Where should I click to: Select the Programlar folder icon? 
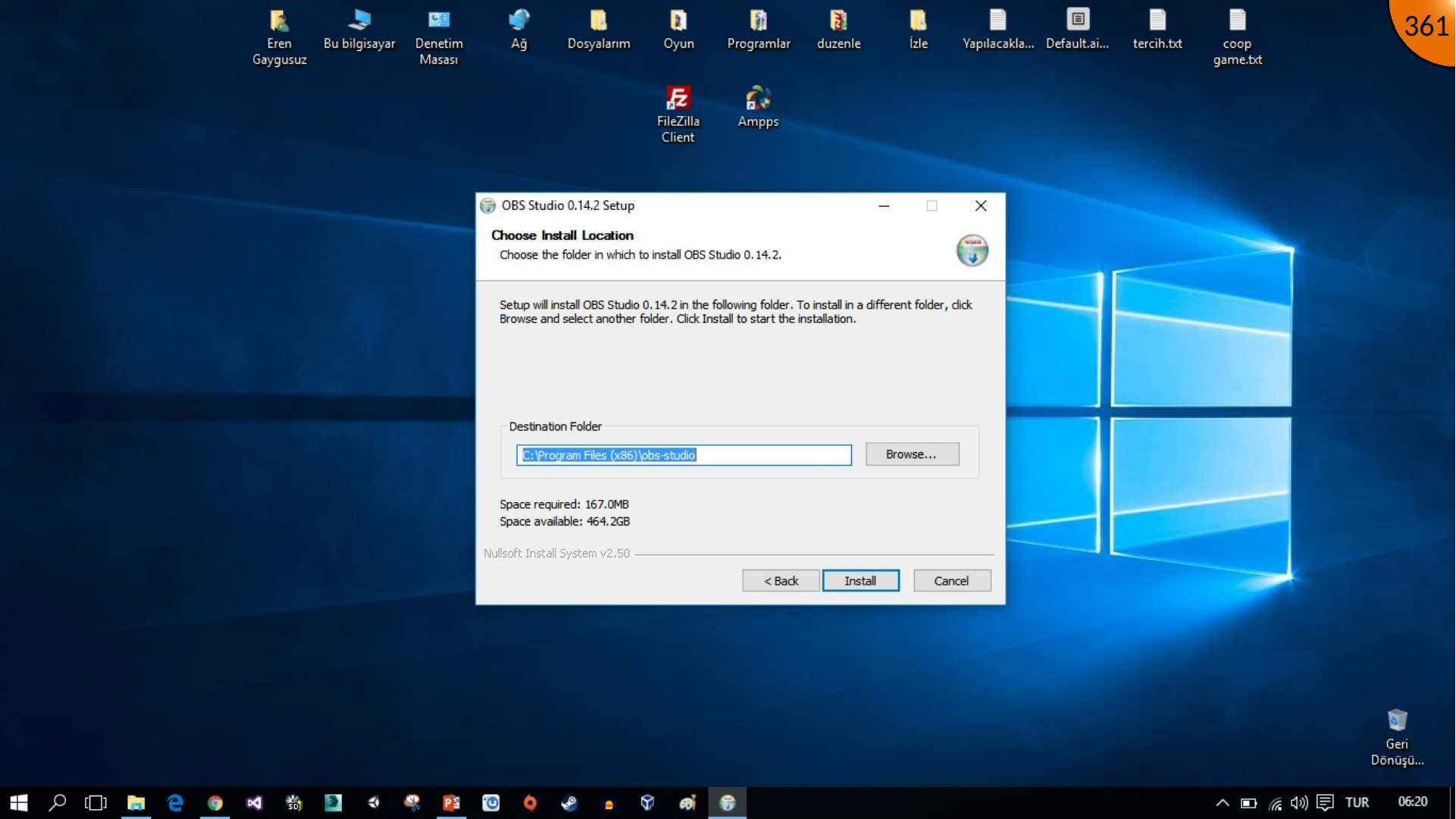pyautogui.click(x=759, y=30)
